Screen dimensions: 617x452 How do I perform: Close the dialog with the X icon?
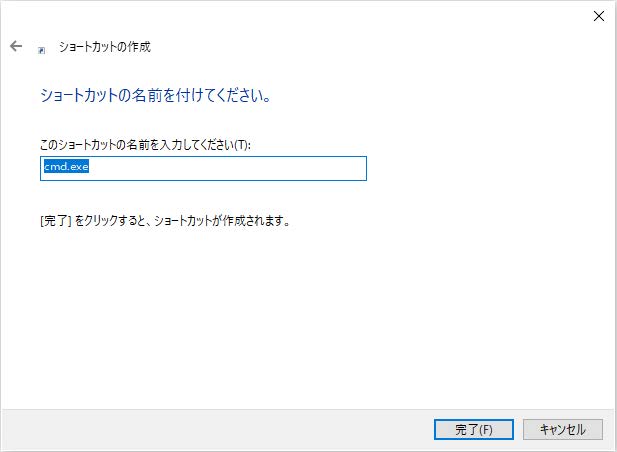pos(599,16)
